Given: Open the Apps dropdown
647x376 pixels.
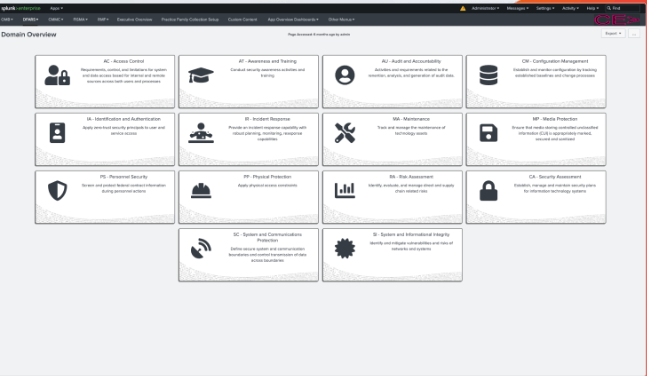Looking at the screenshot, I should [x=57, y=8].
